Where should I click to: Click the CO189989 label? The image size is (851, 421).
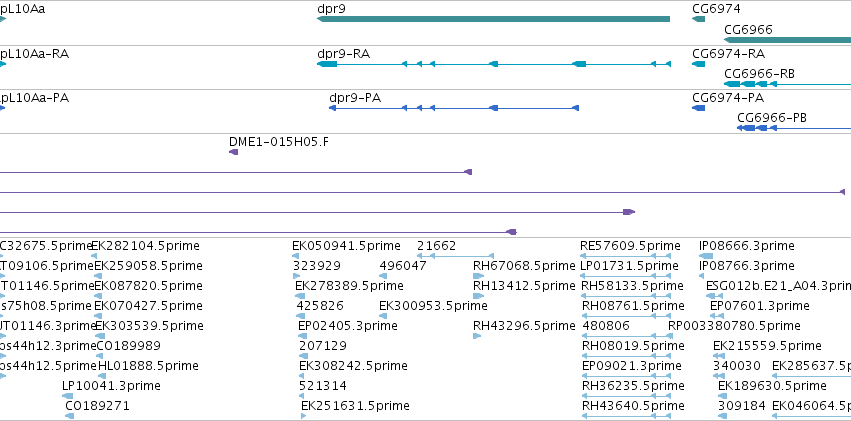point(129,346)
